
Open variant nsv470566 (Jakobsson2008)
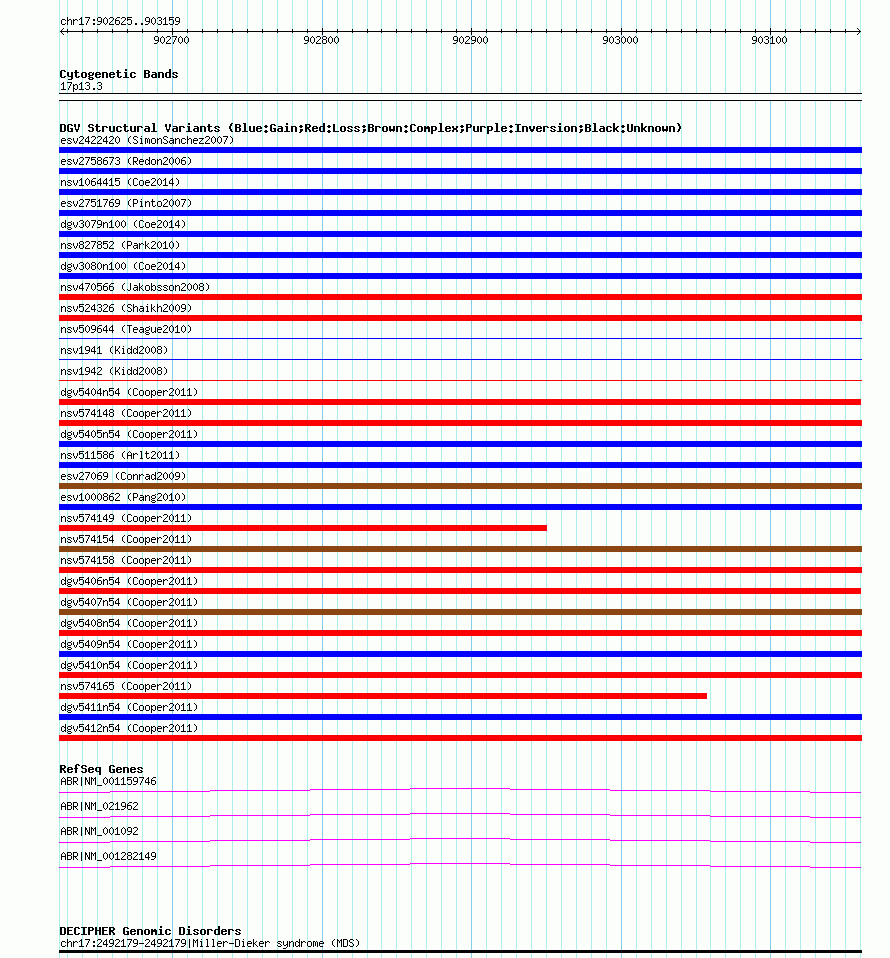point(135,287)
